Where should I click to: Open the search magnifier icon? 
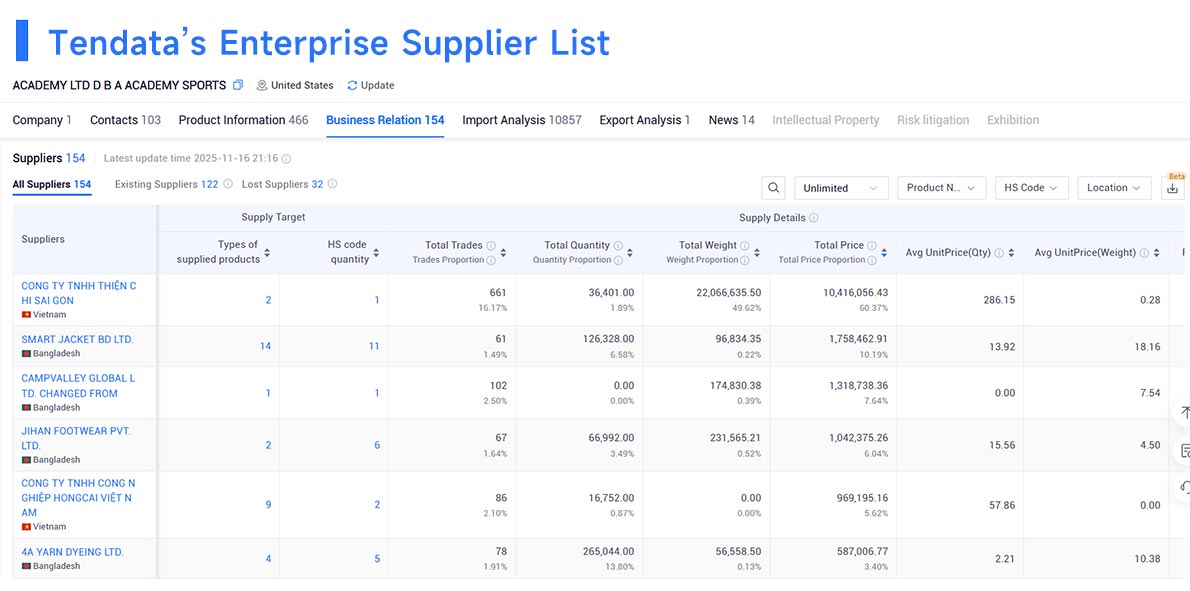pyautogui.click(x=773, y=188)
